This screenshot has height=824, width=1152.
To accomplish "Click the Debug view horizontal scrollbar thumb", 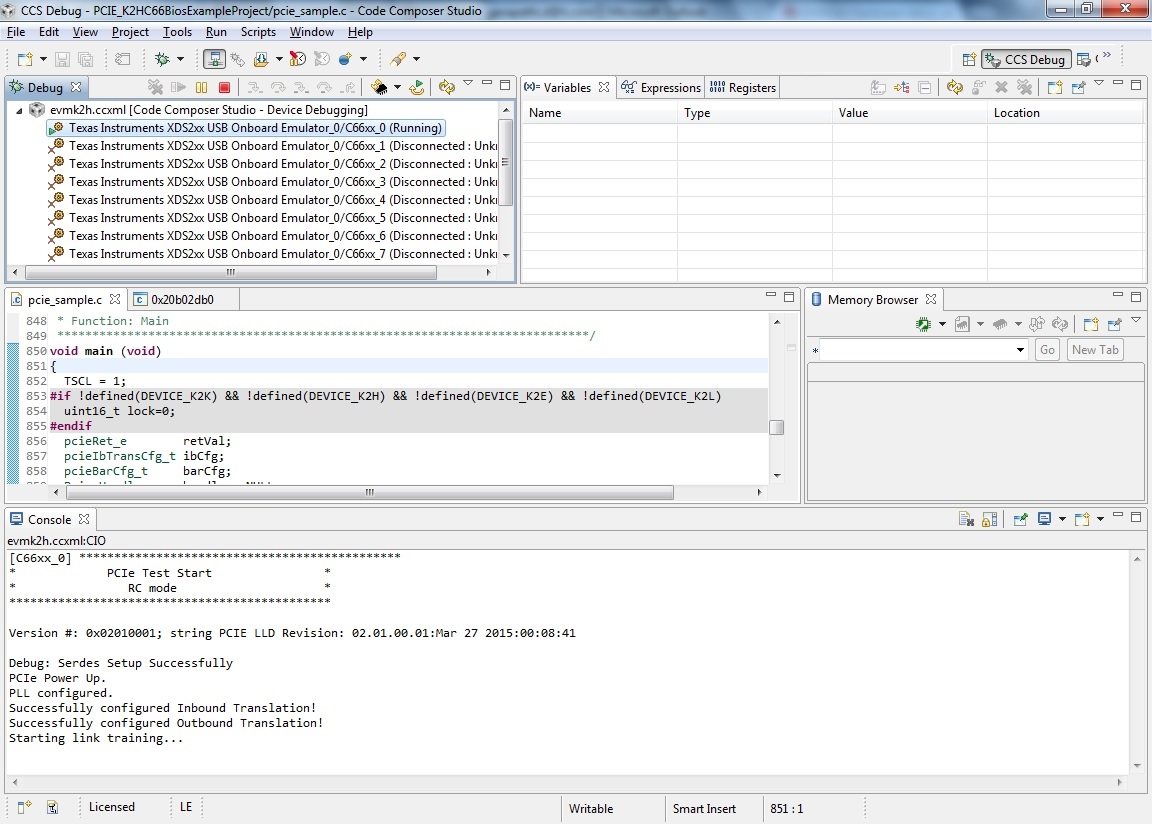I will click(231, 272).
